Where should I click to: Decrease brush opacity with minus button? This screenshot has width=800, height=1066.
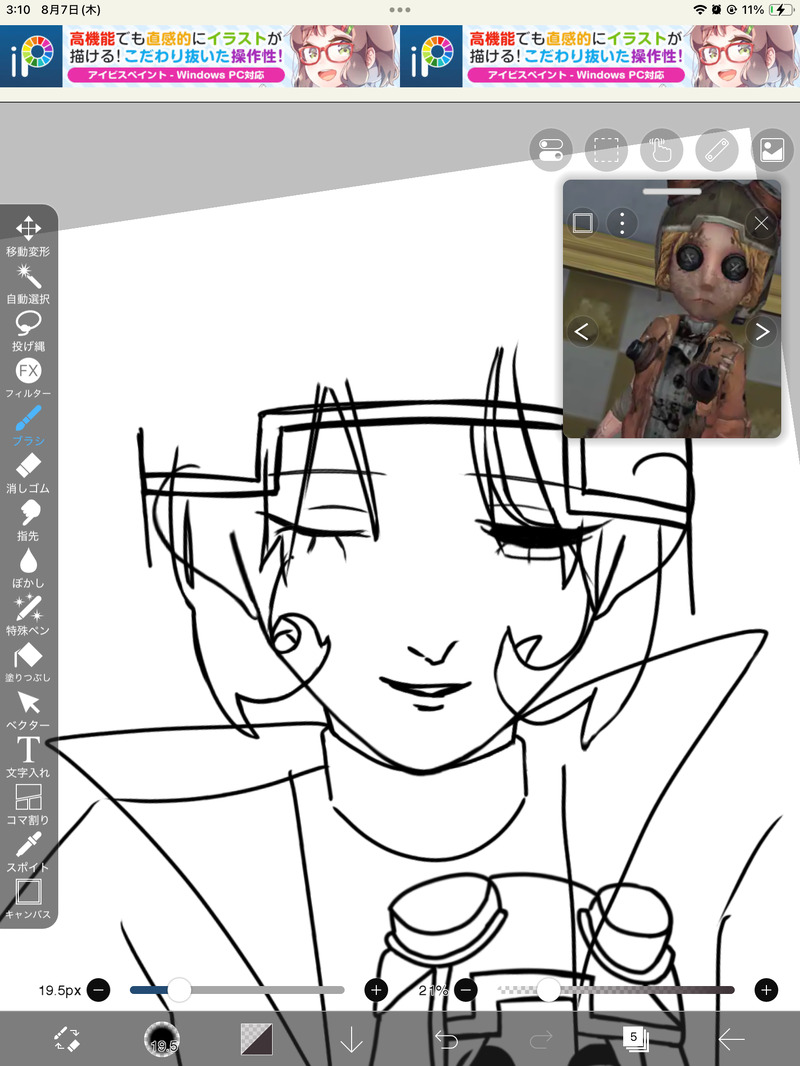pos(466,990)
